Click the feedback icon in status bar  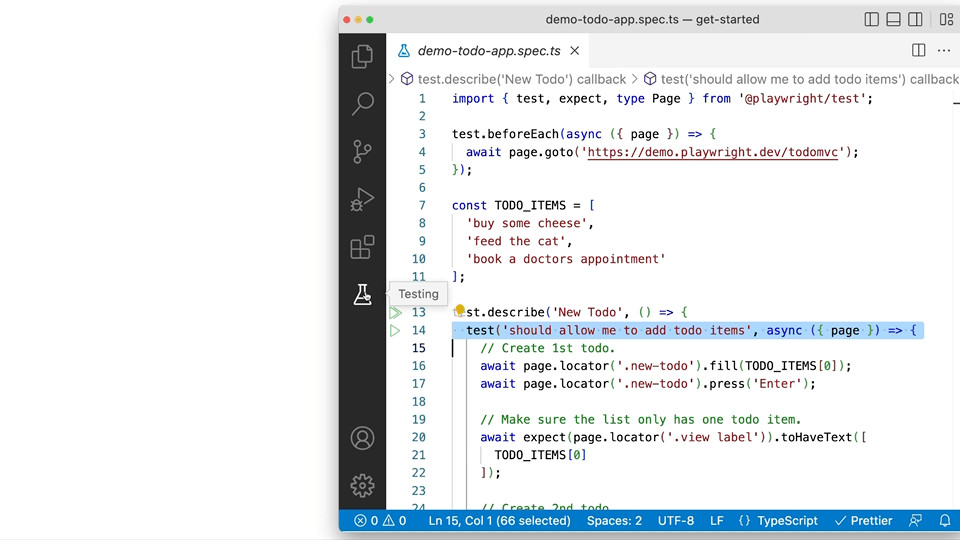pyautogui.click(x=915, y=521)
